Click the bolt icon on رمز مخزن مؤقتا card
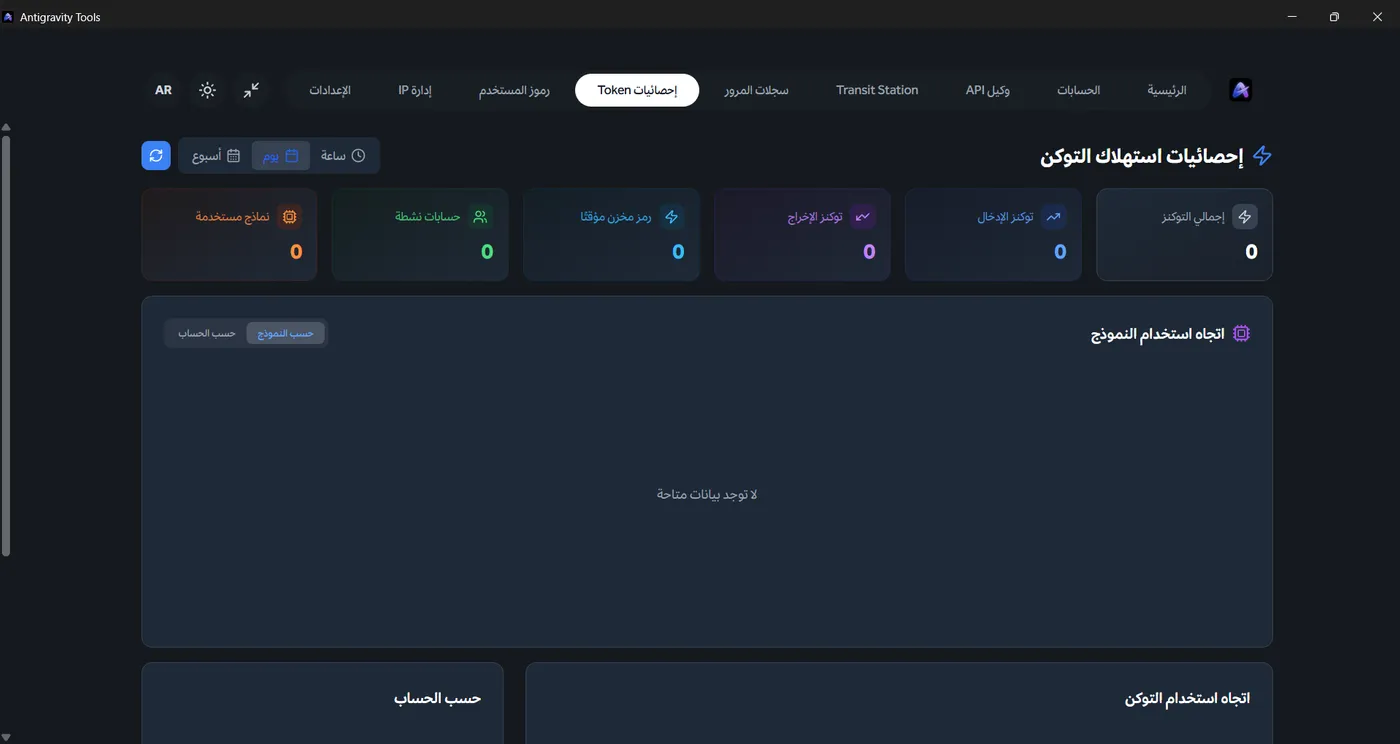This screenshot has height=744, width=1400. coord(671,217)
